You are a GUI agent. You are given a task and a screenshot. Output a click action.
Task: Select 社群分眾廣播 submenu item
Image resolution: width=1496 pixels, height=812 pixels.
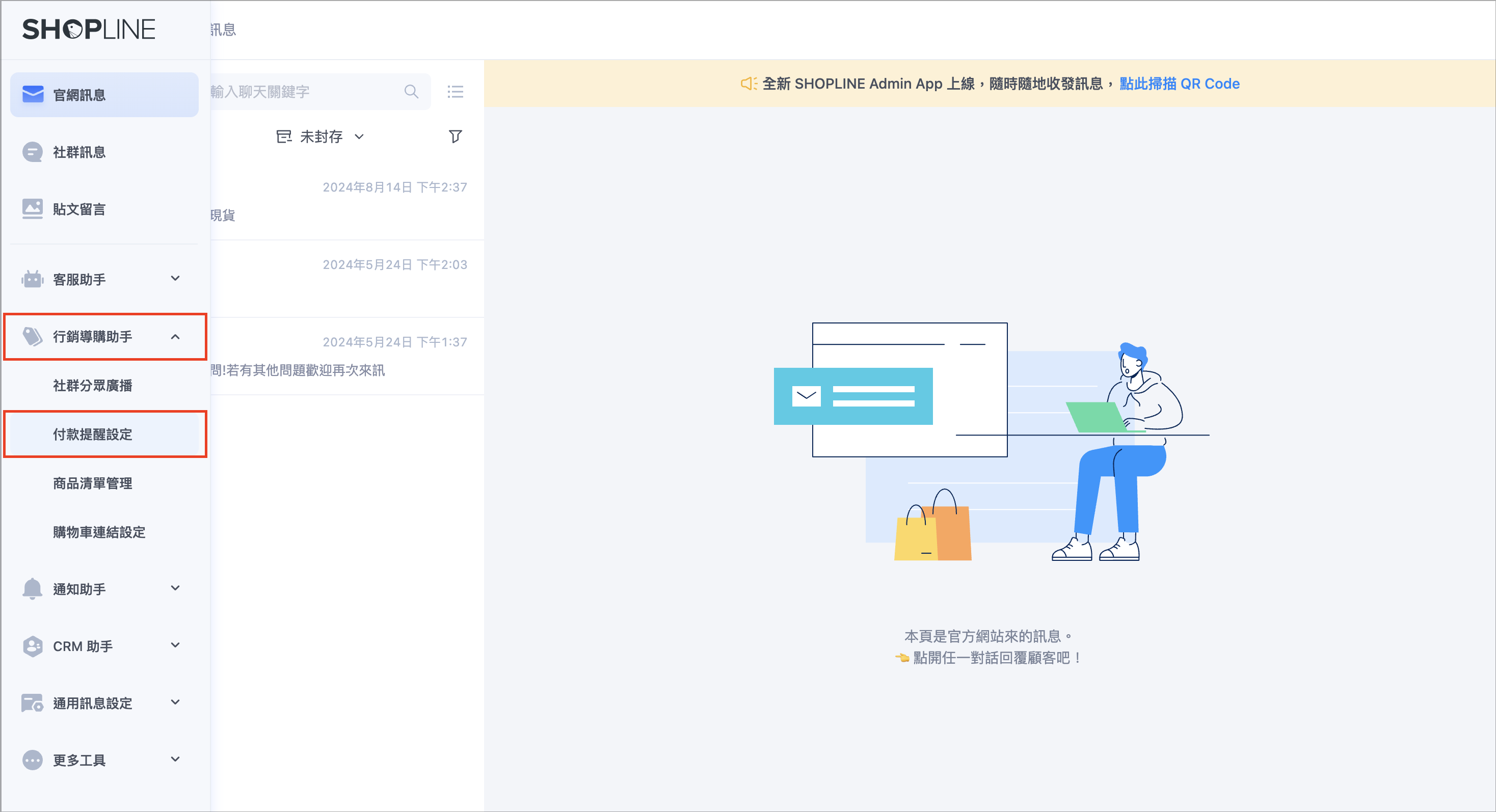[104, 386]
